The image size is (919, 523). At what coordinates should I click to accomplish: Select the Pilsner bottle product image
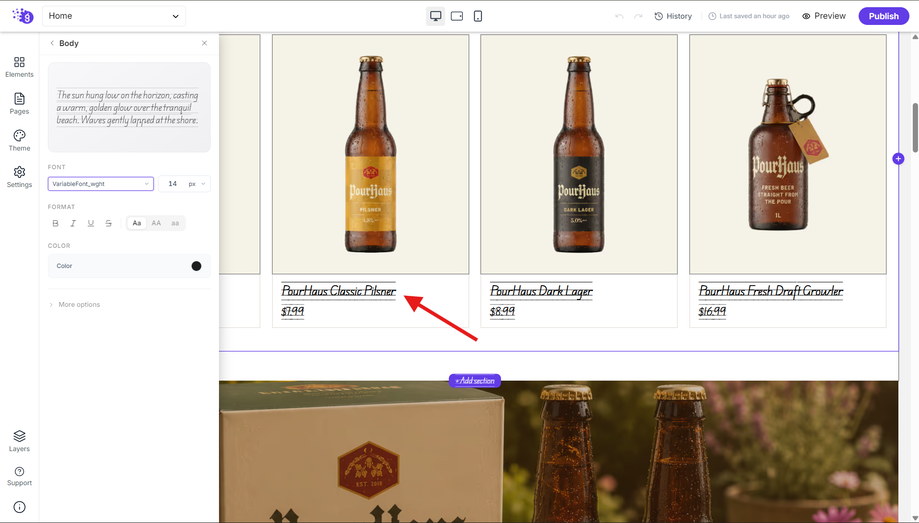tap(370, 154)
